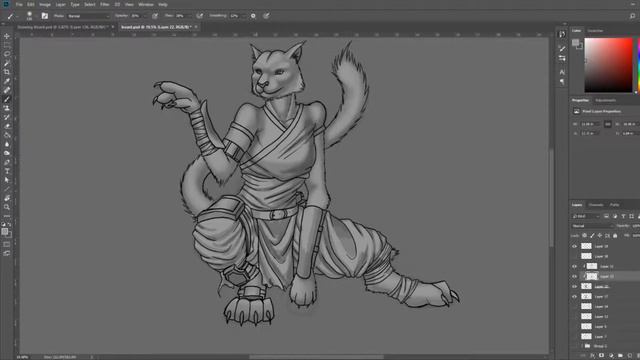
Task: Expand the Group 1 folder arrow
Action: click(x=582, y=346)
